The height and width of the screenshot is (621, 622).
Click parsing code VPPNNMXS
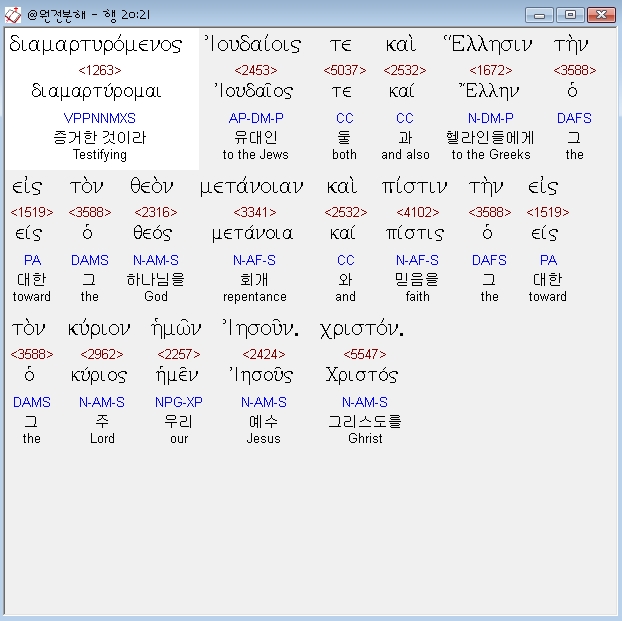pos(100,118)
